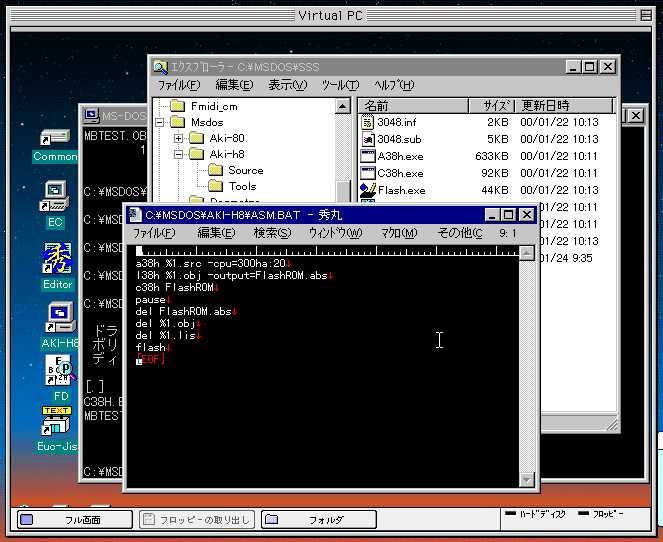Open Explorer ヘルプ(H) menu
The image size is (663, 542).
394,85
